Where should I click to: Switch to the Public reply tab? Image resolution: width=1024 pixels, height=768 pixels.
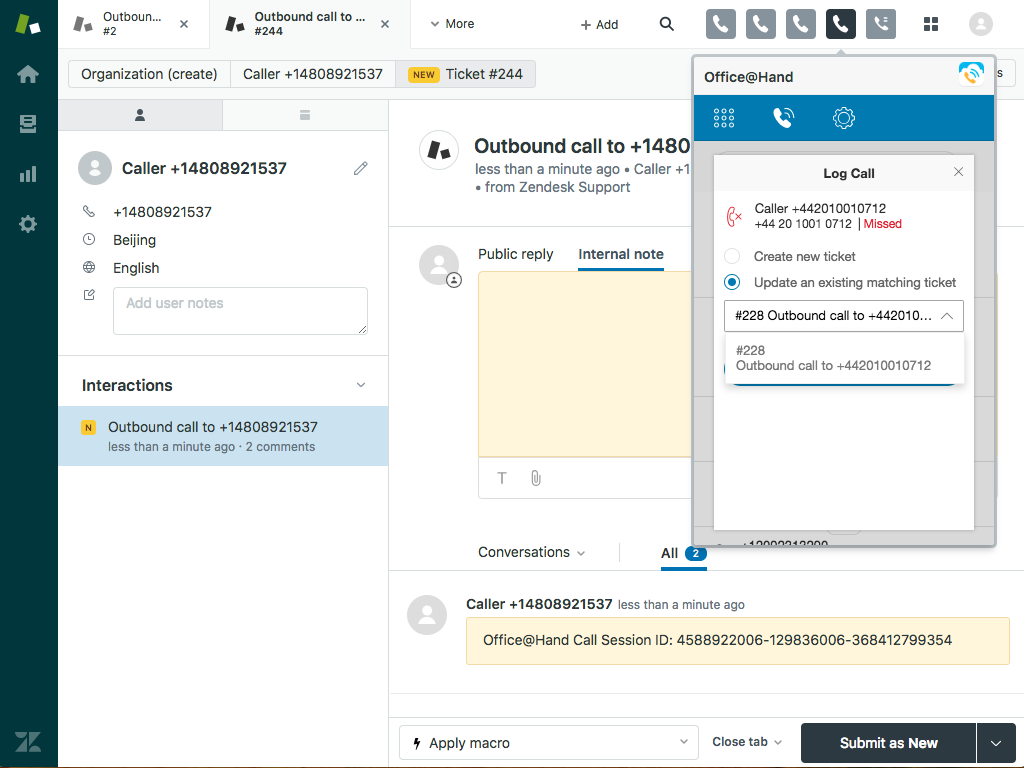point(515,254)
